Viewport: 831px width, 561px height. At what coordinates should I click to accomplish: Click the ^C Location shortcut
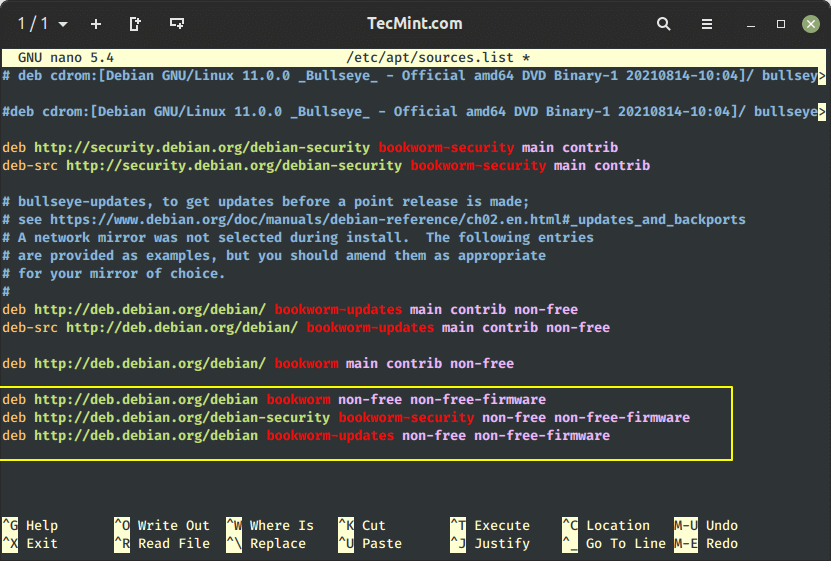click(606, 526)
